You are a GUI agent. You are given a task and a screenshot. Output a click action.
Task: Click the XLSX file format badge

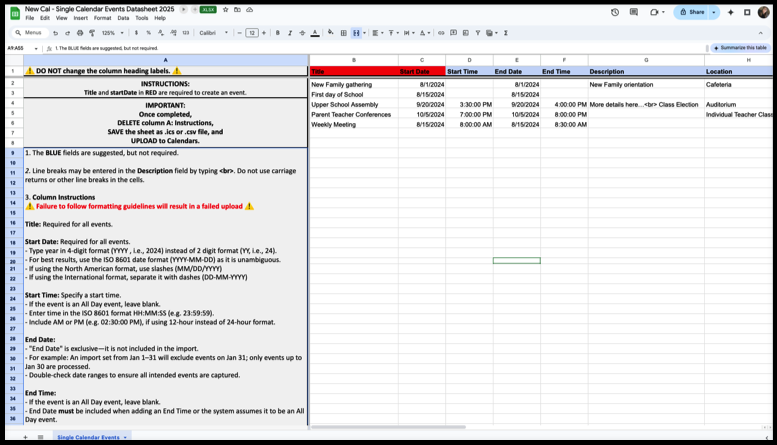click(208, 9)
